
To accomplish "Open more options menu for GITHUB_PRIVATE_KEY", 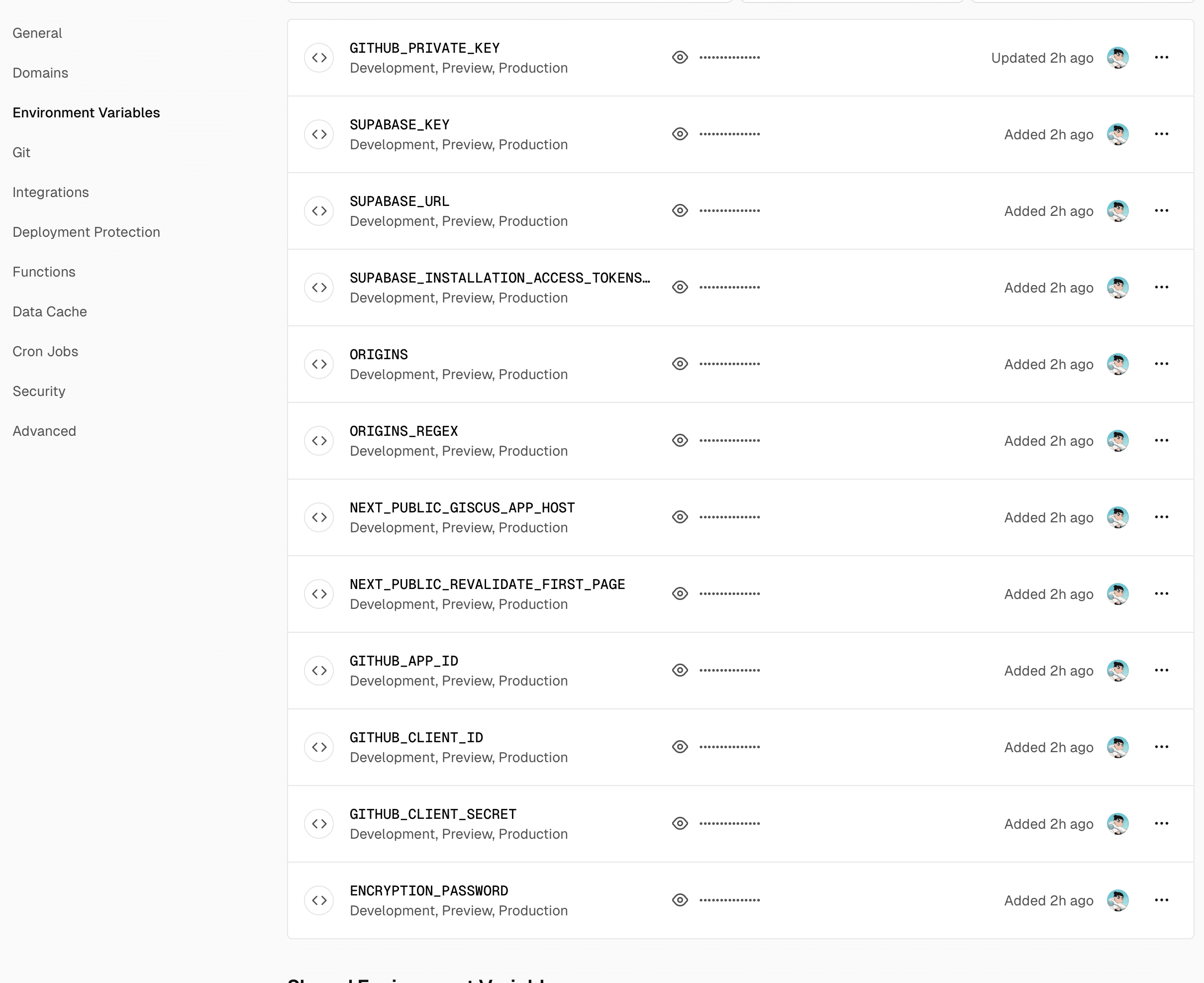I will [x=1161, y=58].
